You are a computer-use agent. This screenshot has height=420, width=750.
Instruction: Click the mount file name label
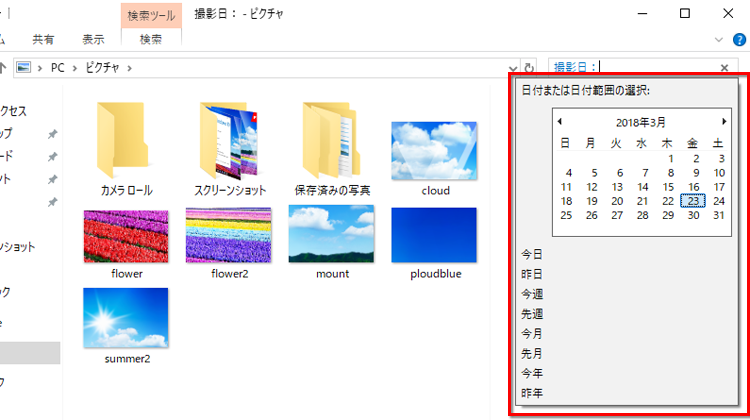coord(332,274)
